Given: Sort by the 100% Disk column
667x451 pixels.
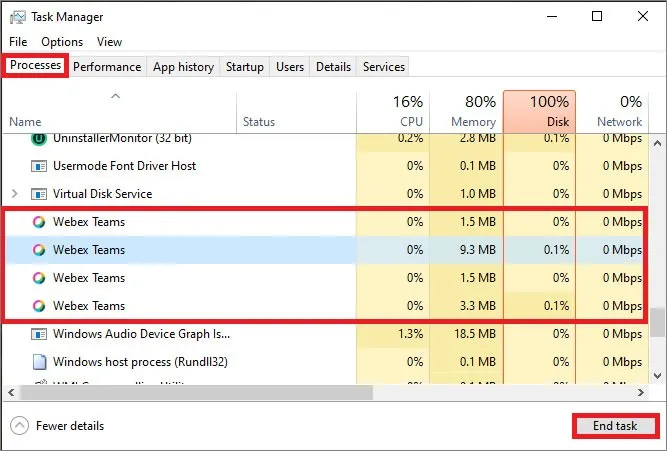Looking at the screenshot, I should tap(539, 112).
